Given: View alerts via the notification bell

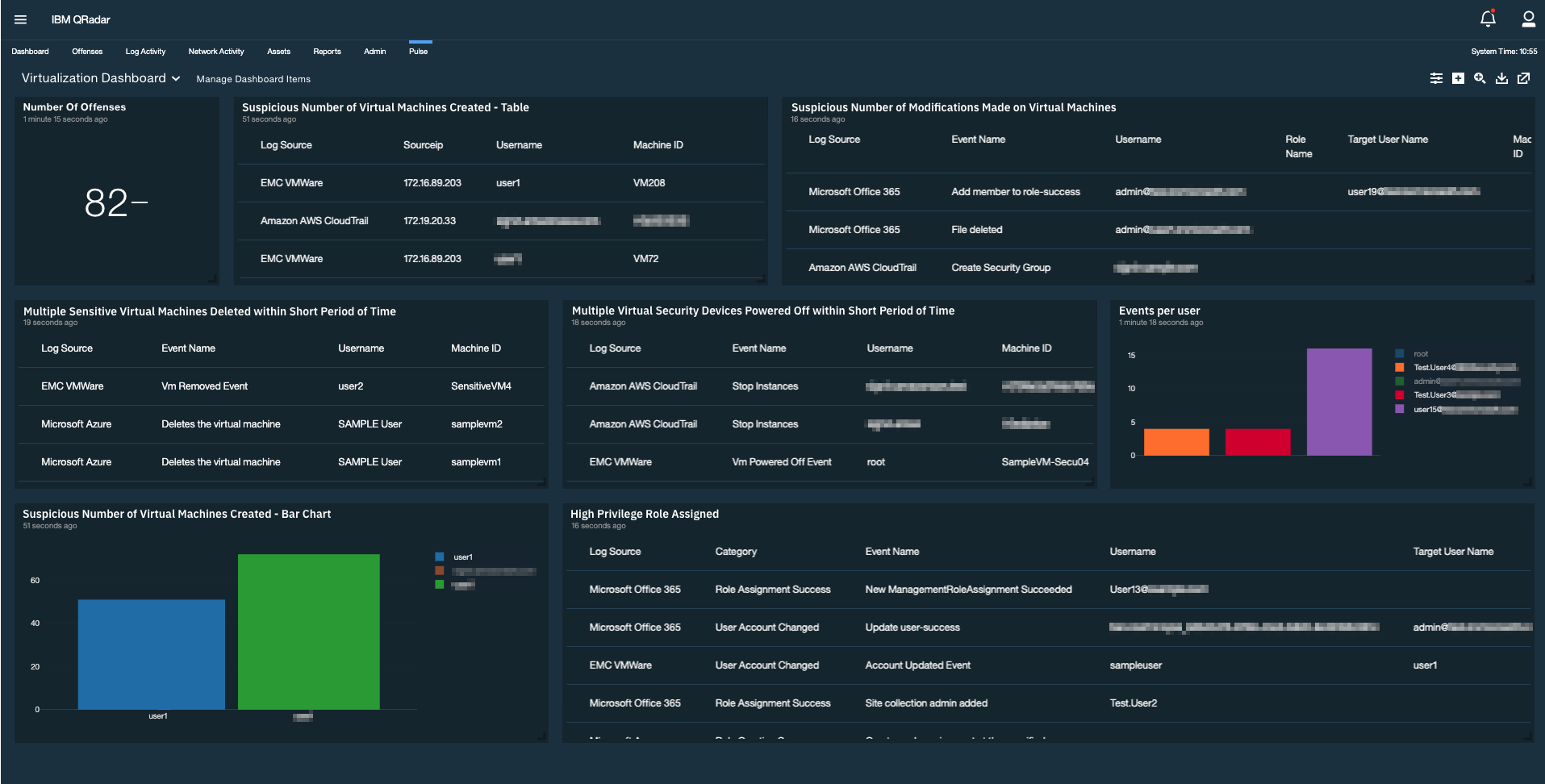Looking at the screenshot, I should [x=1488, y=19].
